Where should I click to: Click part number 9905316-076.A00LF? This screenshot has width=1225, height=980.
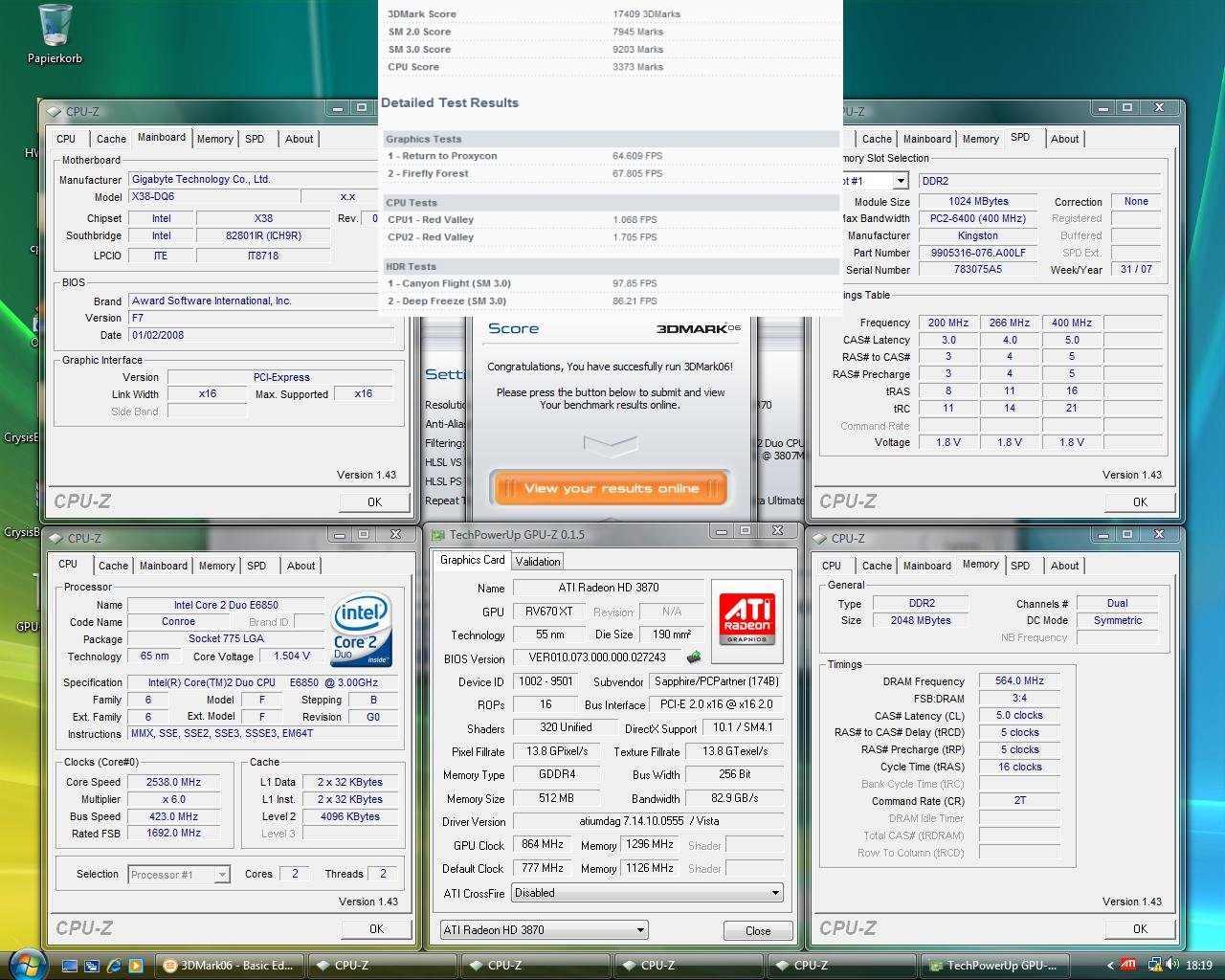click(978, 253)
